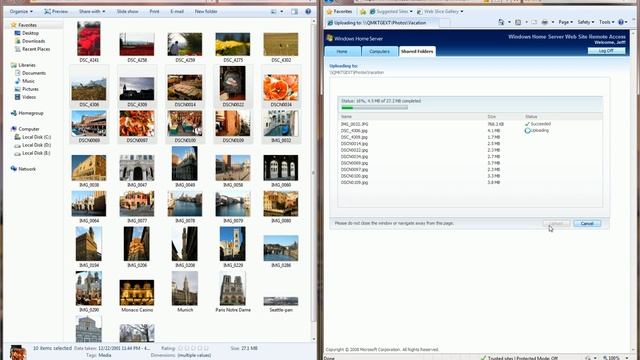Click Add to Favorites Bar icon

(363, 11)
